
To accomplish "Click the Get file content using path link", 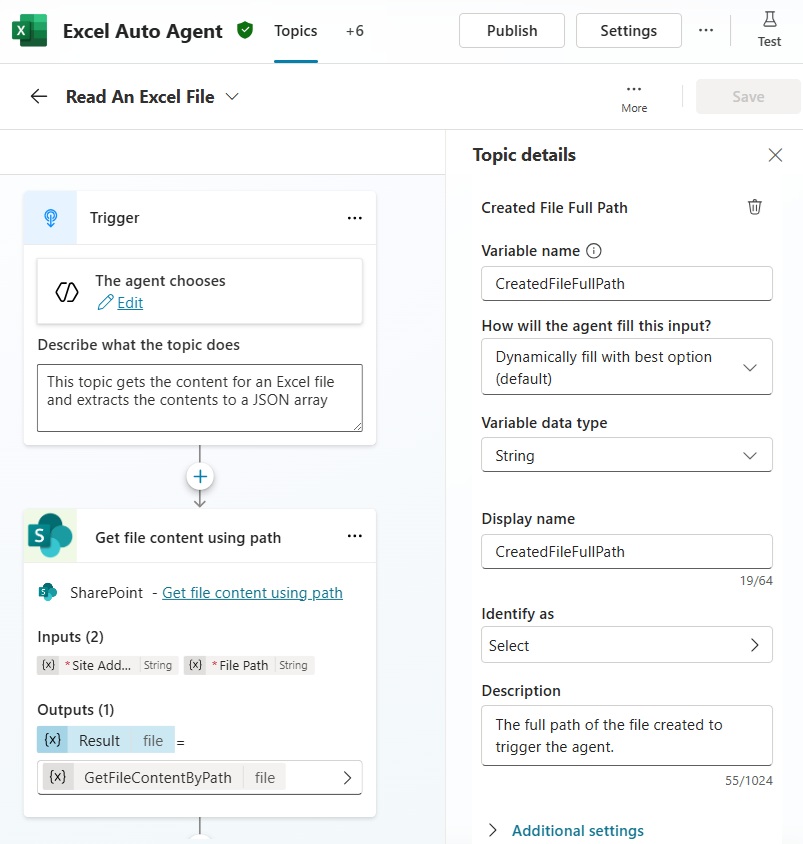I will click(x=252, y=593).
